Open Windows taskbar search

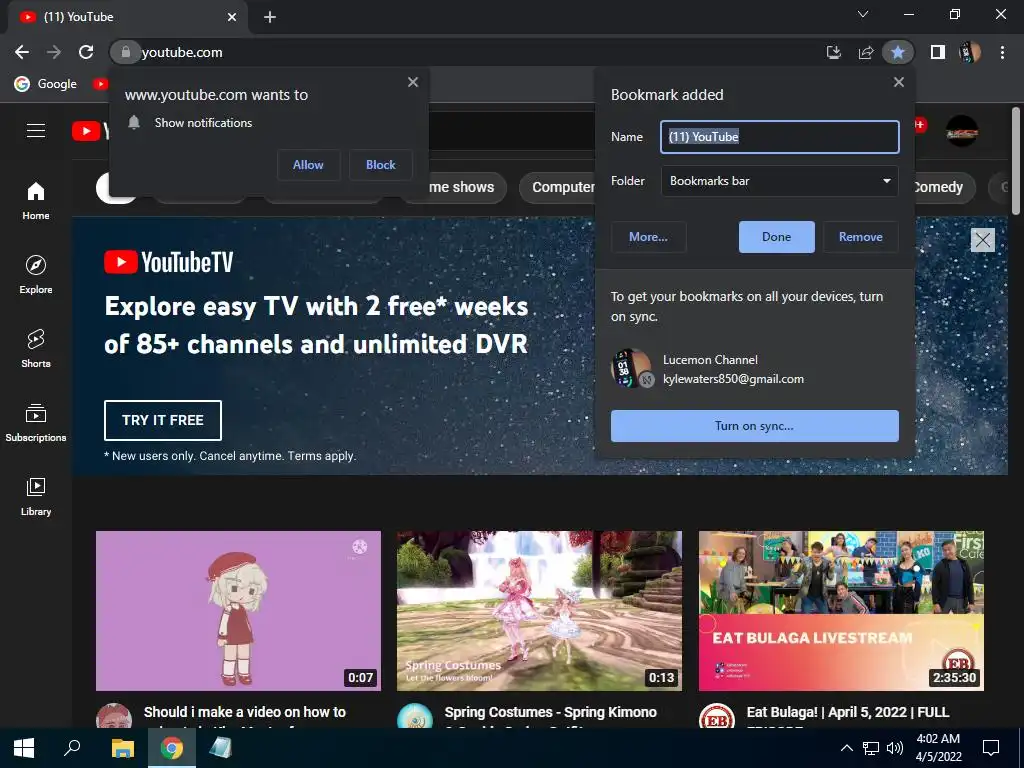coord(72,748)
